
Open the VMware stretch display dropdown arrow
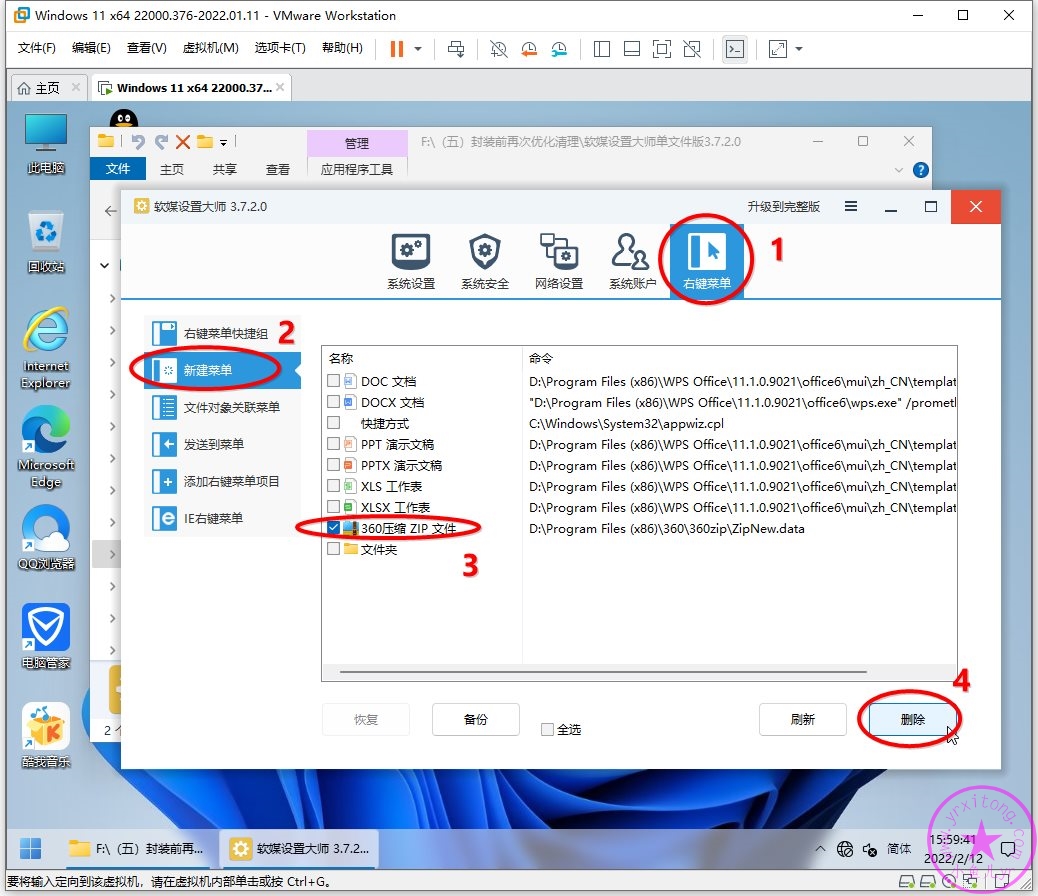[799, 48]
